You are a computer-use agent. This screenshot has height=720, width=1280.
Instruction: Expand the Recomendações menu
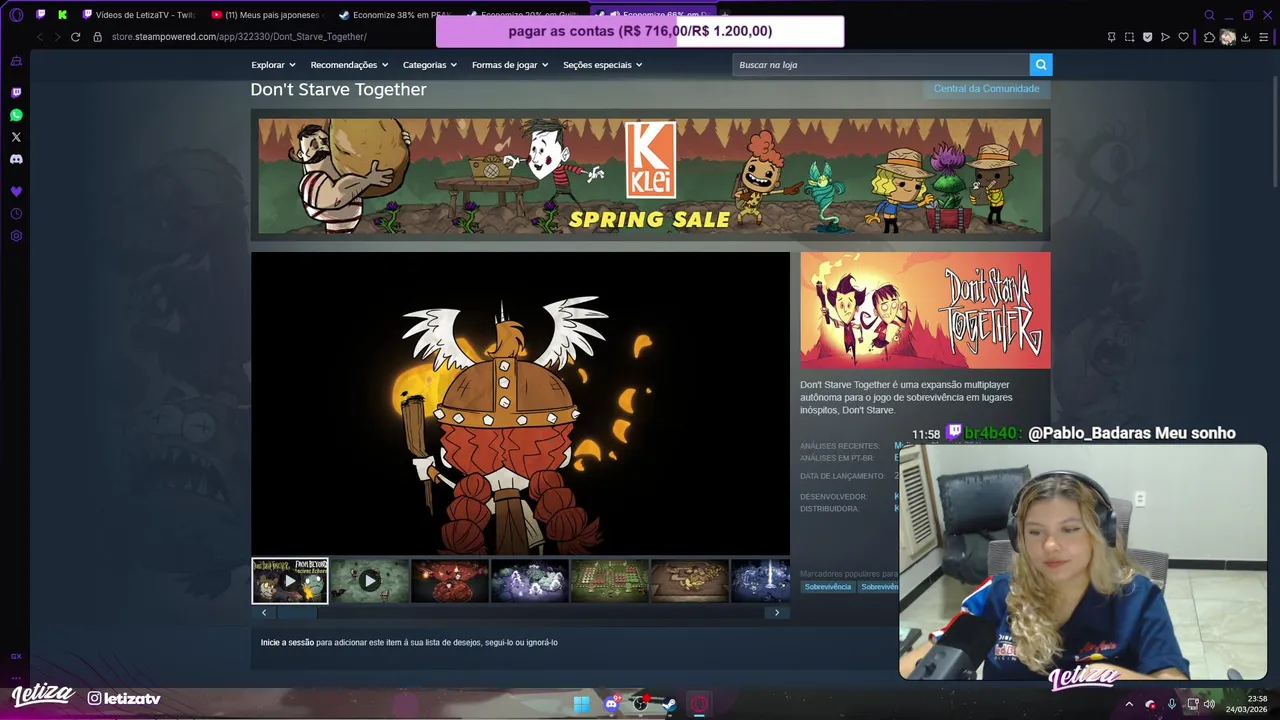point(349,65)
